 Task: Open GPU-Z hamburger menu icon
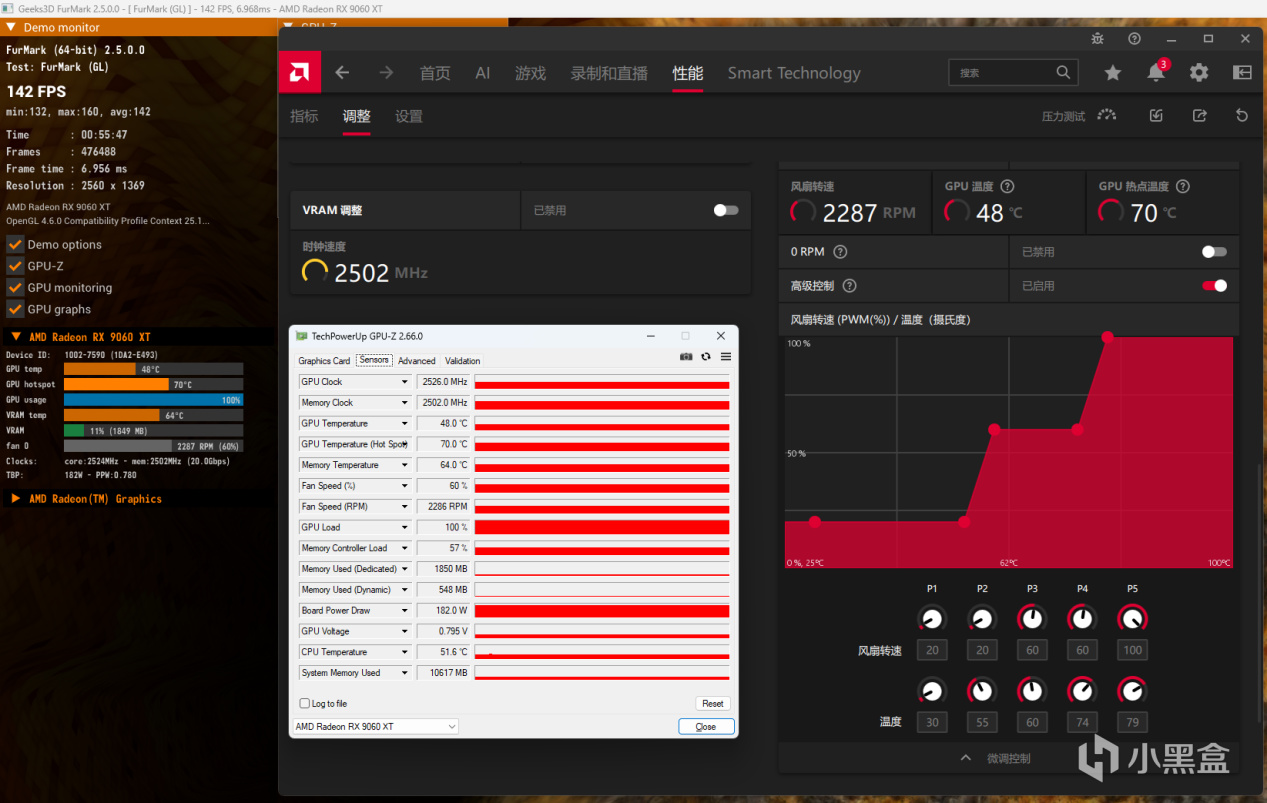(726, 356)
